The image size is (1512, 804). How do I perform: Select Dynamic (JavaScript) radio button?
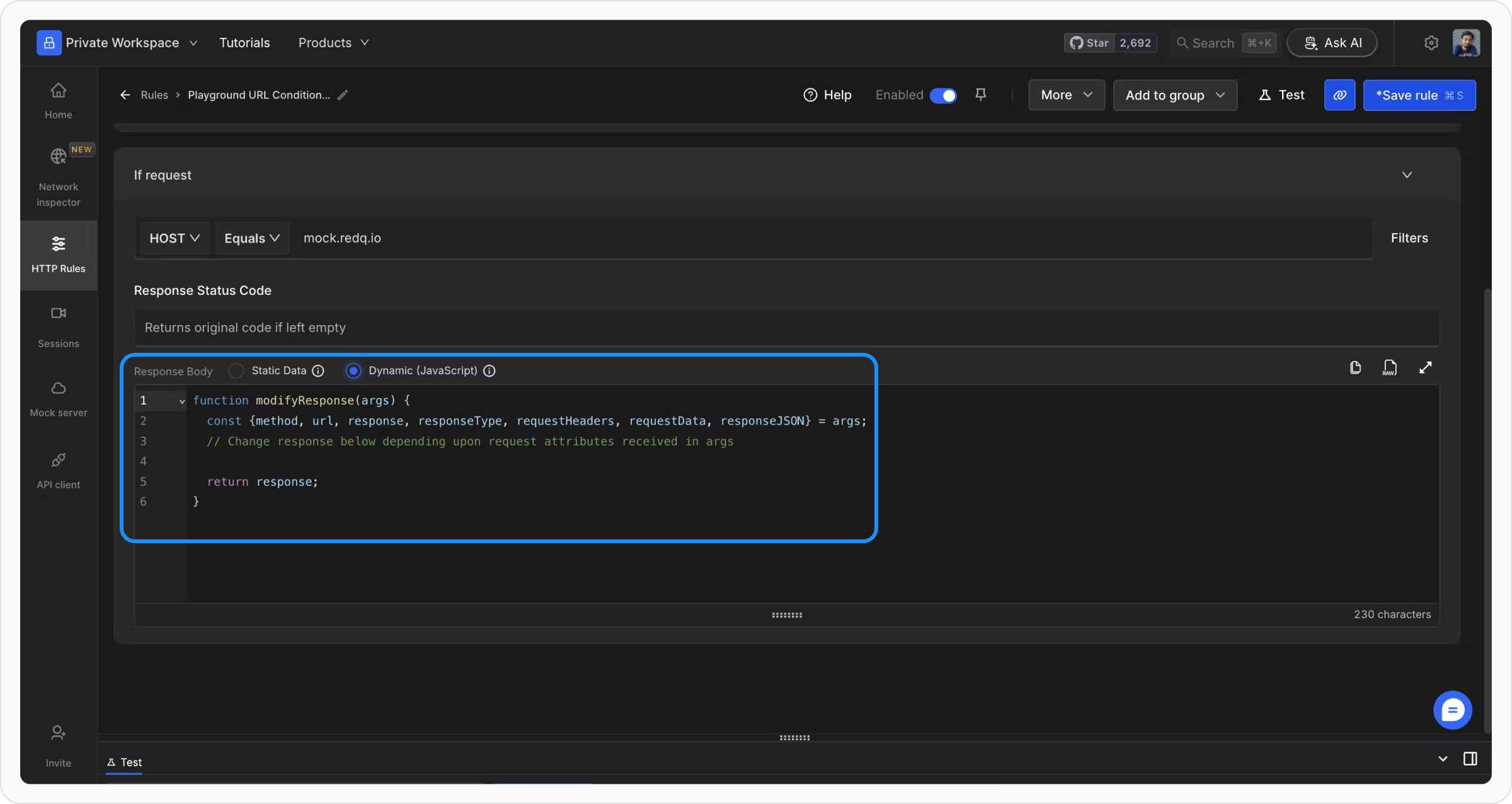click(x=353, y=370)
